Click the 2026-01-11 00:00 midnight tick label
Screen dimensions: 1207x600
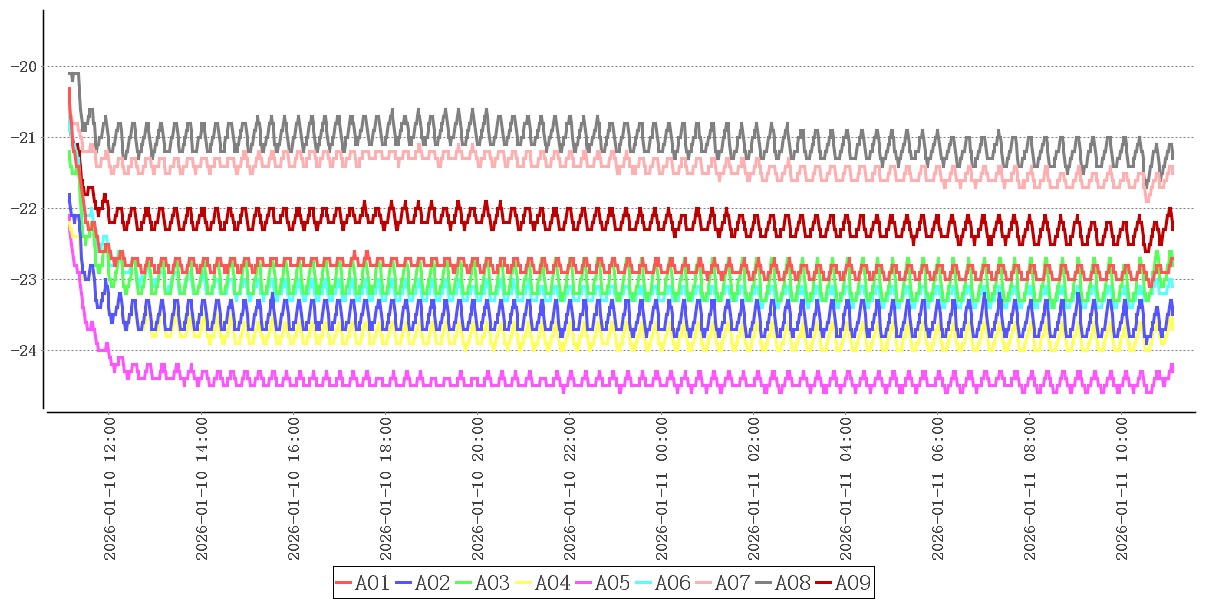tap(662, 490)
